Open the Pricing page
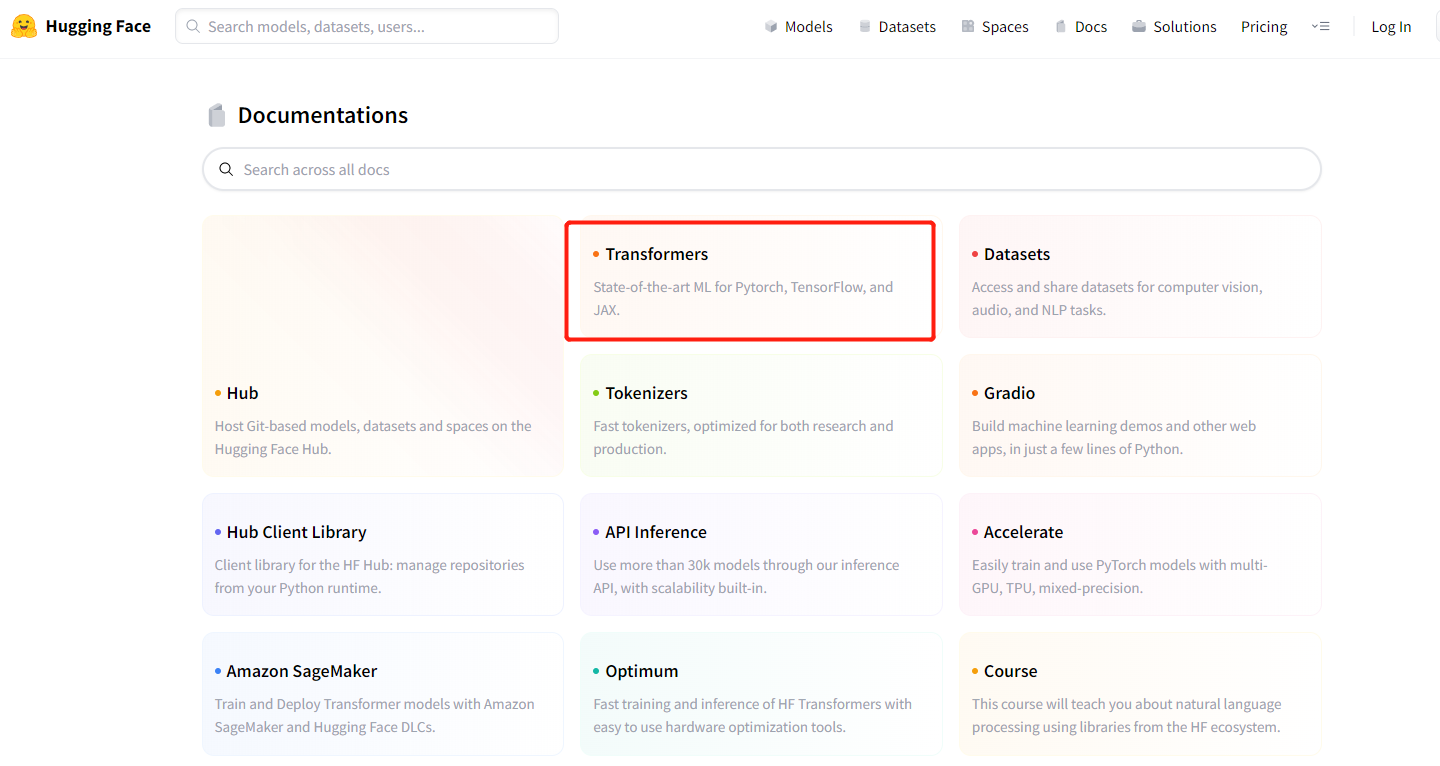 [x=1264, y=27]
